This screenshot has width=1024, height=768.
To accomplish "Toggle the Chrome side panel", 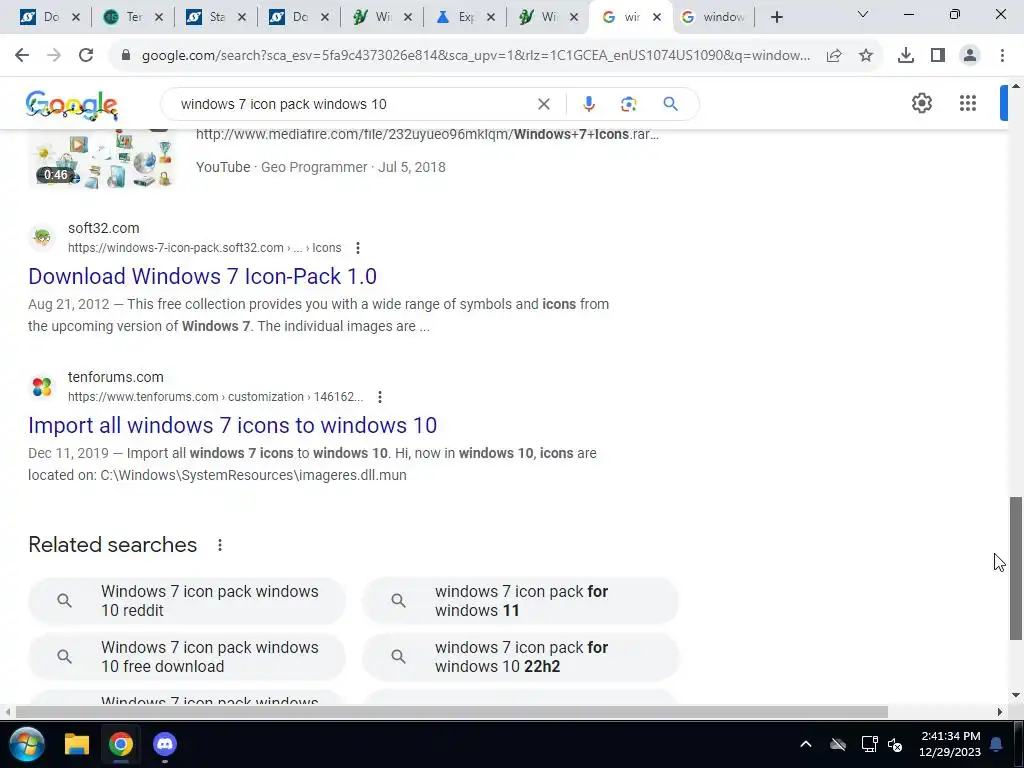I will (938, 56).
